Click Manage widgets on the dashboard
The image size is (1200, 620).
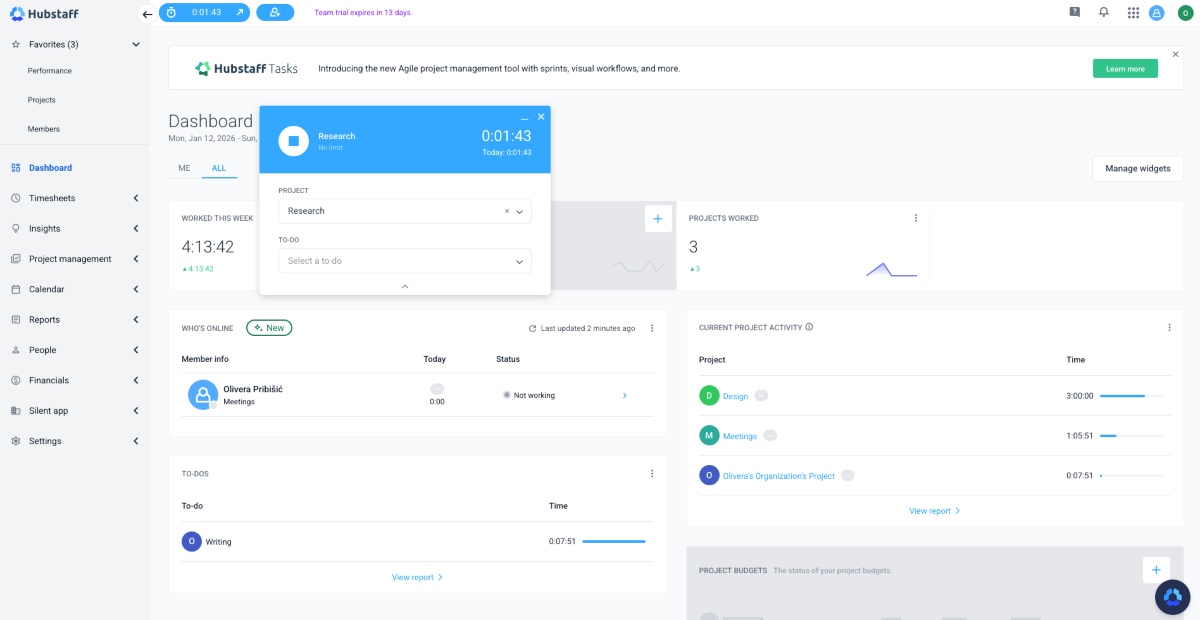tap(1137, 168)
